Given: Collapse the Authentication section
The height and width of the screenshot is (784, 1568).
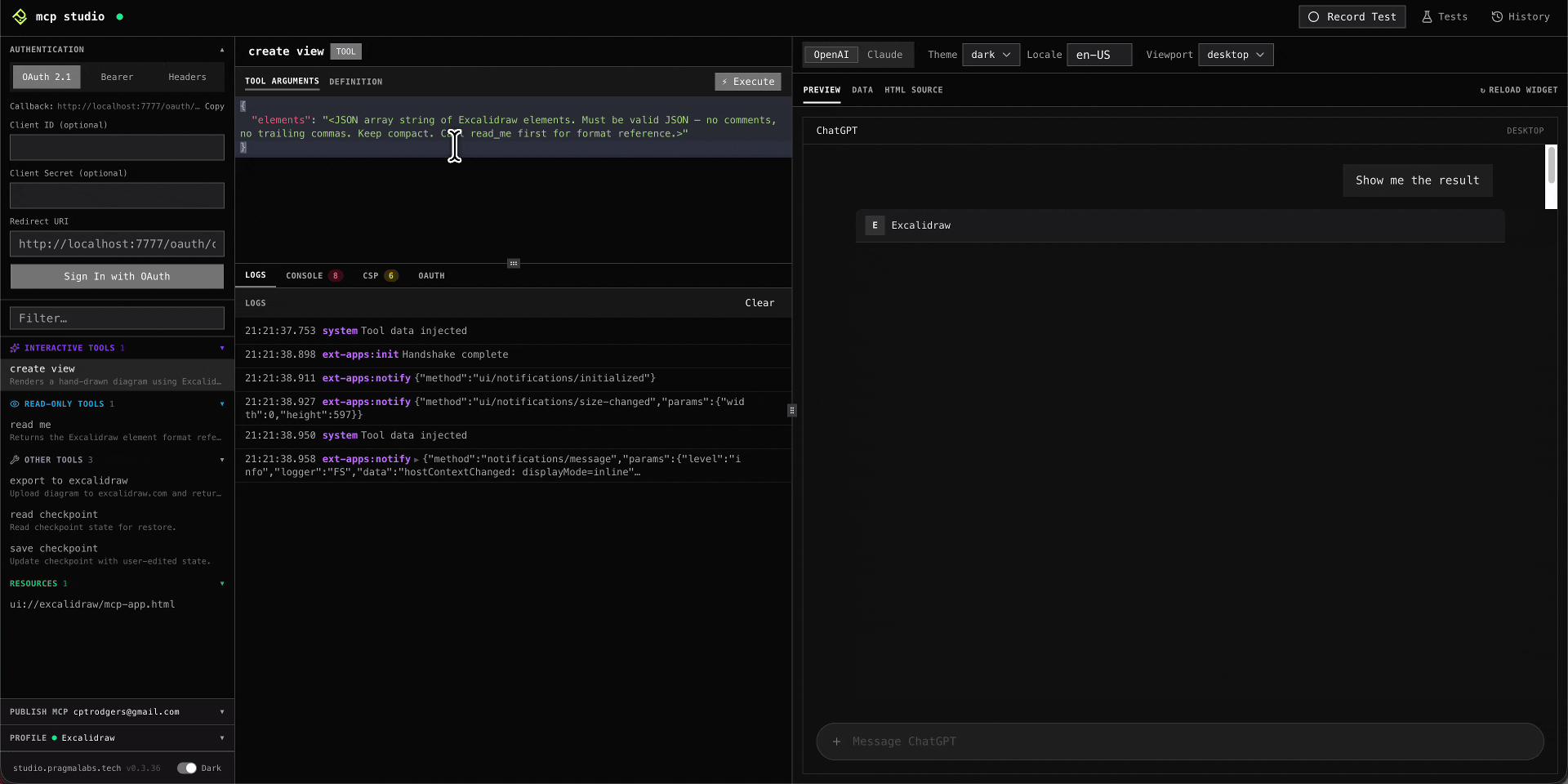Looking at the screenshot, I should (x=222, y=50).
